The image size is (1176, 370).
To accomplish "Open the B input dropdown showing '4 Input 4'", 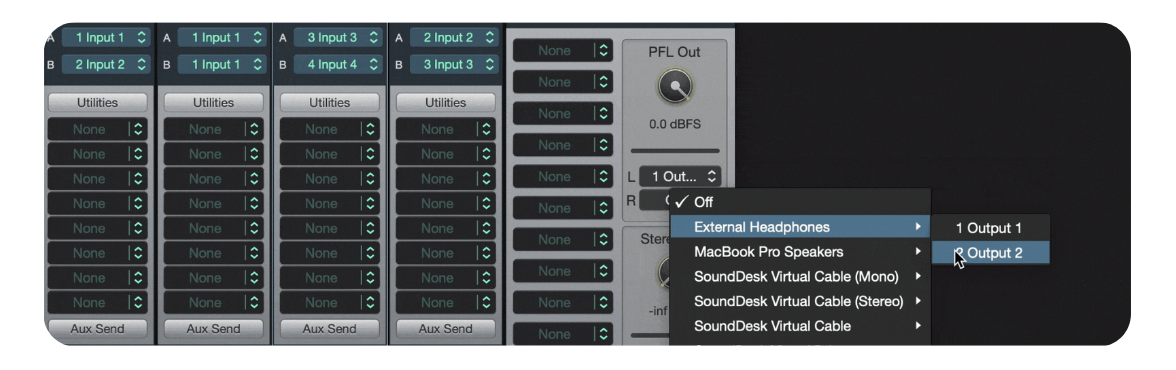I will point(338,65).
